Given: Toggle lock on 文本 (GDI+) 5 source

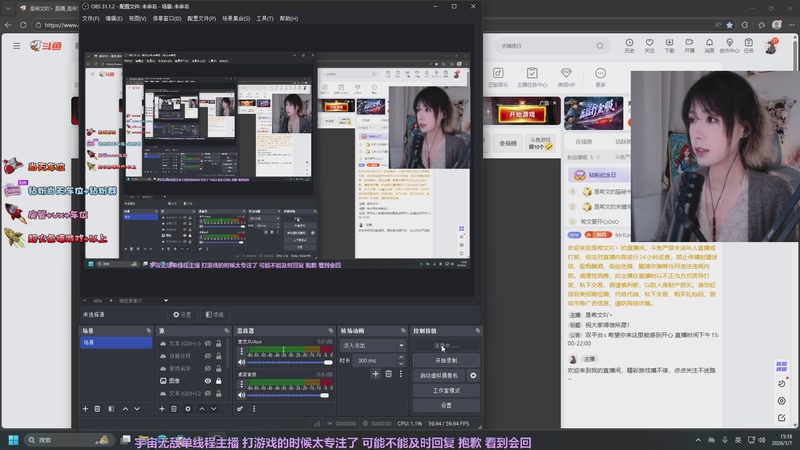Looking at the screenshot, I should tap(219, 343).
